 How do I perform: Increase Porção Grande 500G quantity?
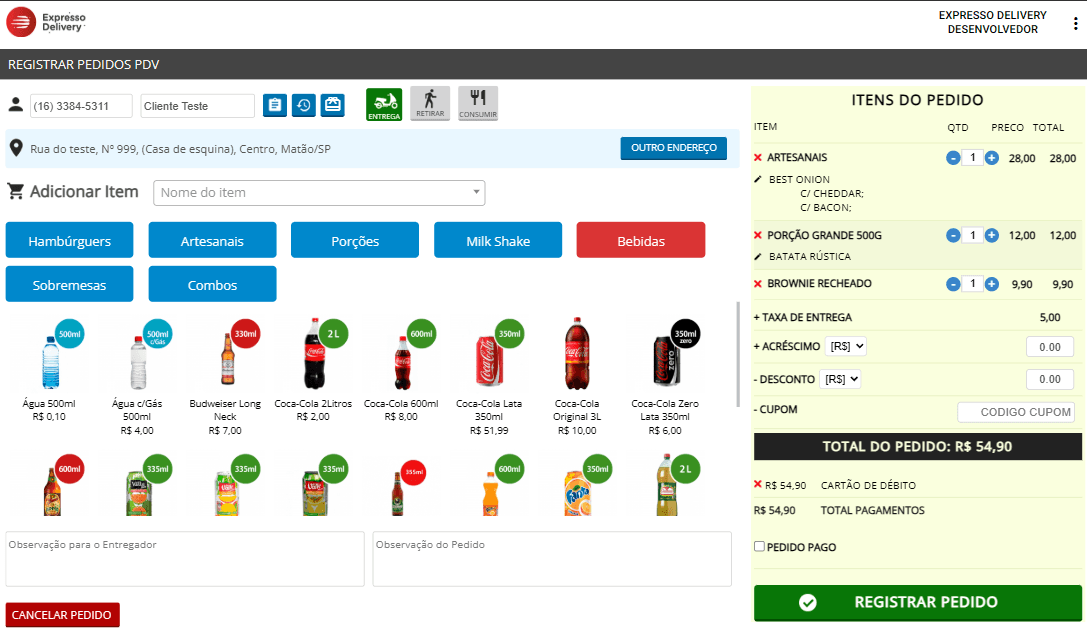coord(992,236)
